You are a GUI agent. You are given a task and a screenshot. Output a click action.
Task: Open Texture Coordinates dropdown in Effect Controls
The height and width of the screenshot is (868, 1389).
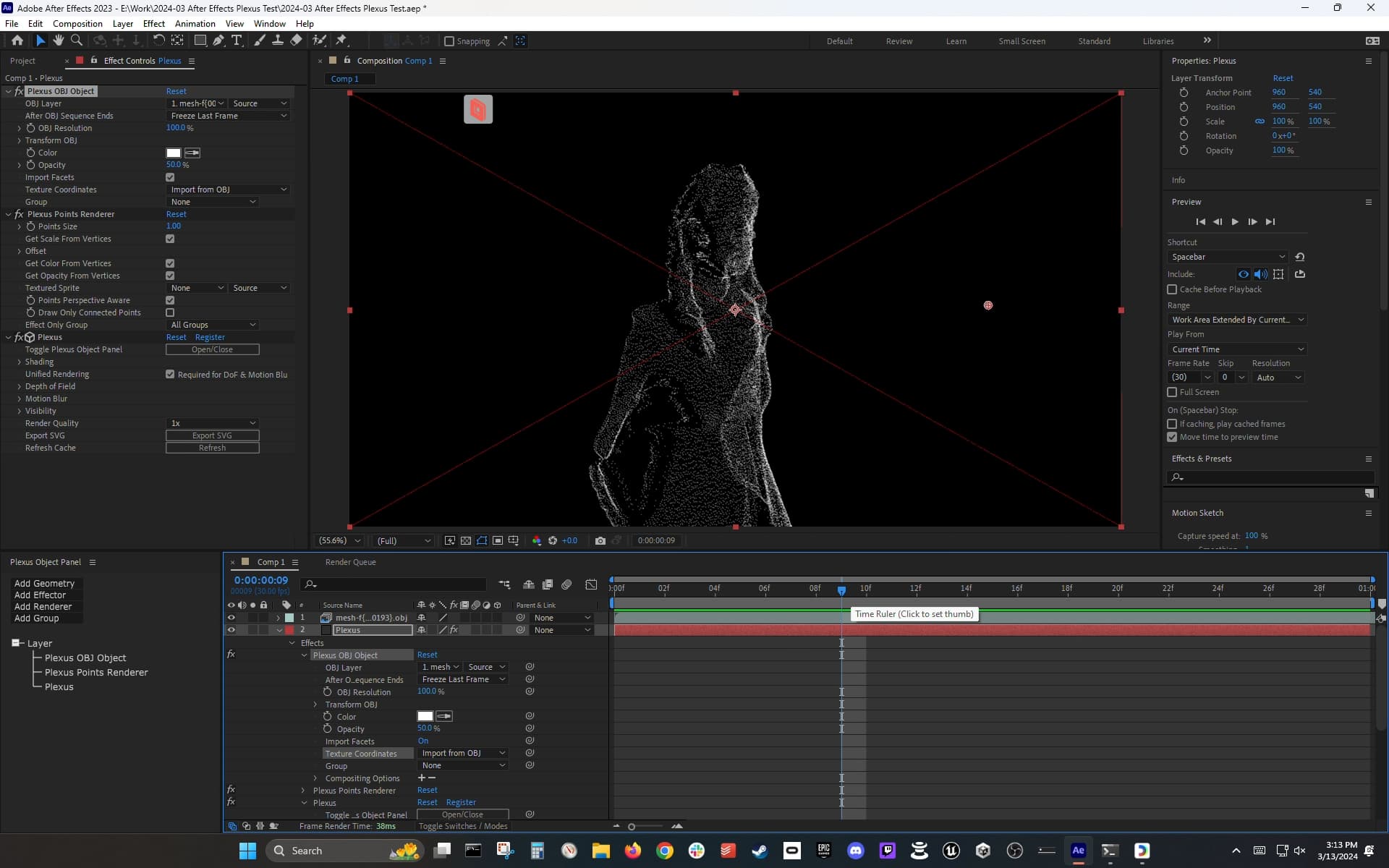pyautogui.click(x=229, y=190)
